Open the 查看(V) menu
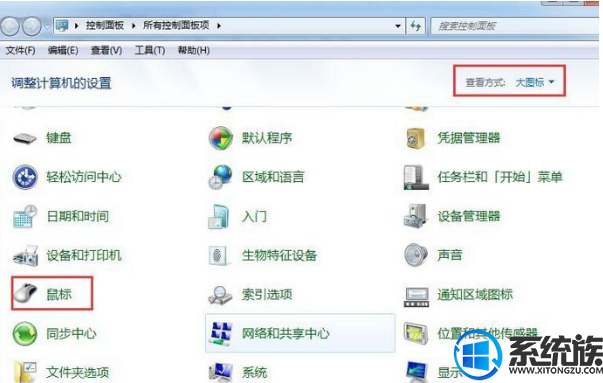Screen dimensions: 603x383 point(106,50)
